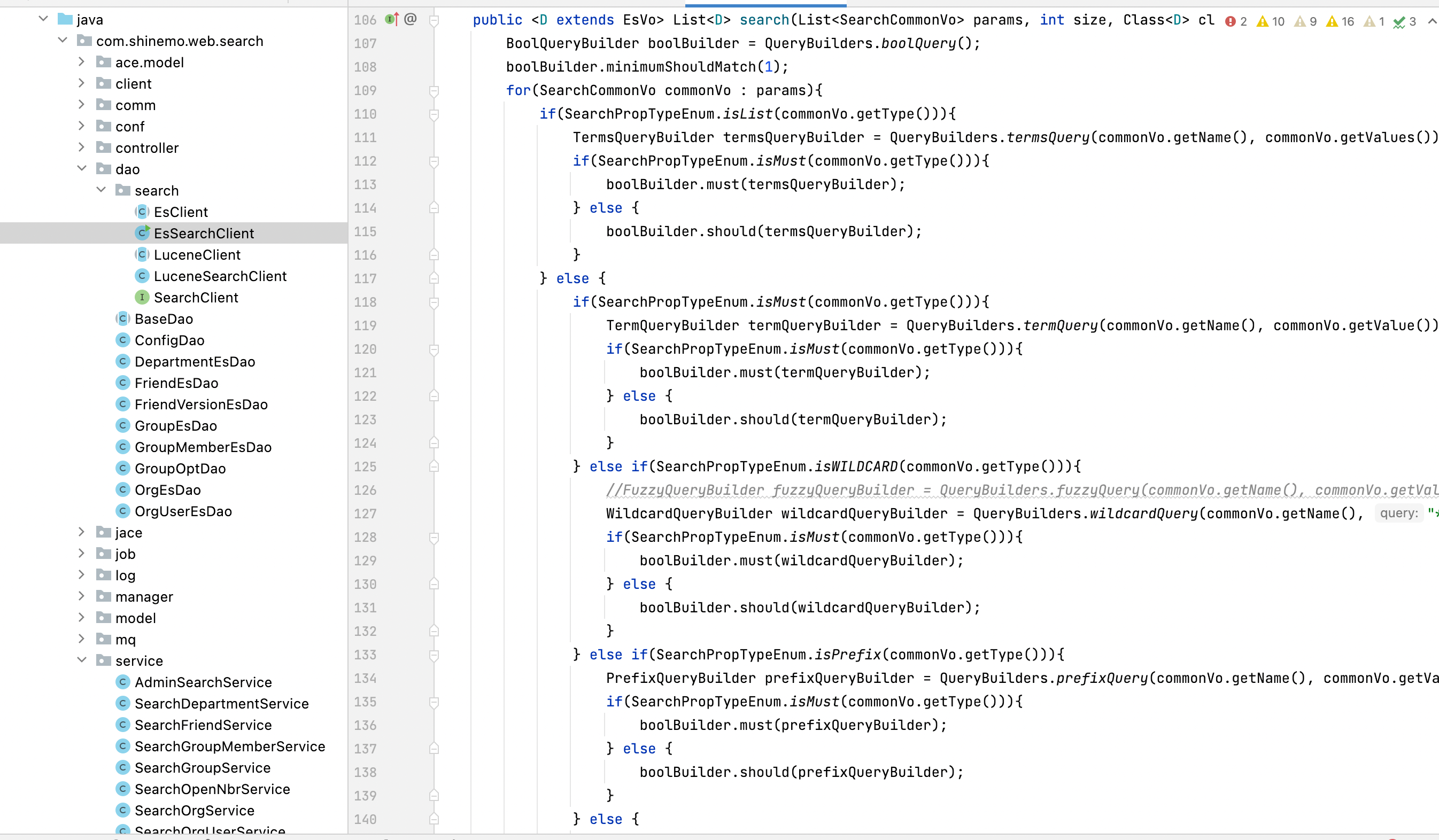Expand the conf package

[81, 126]
